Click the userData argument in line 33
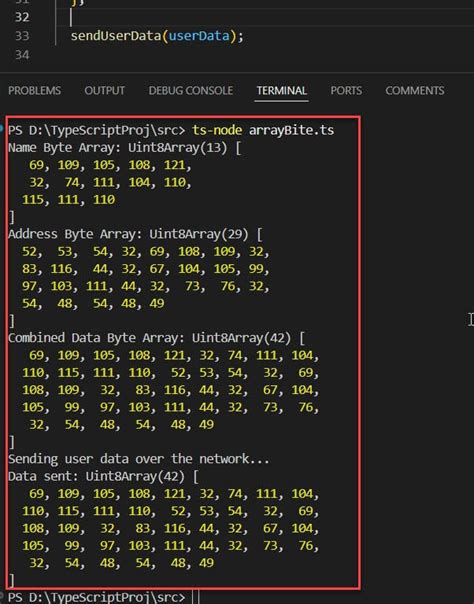The width and height of the screenshot is (474, 604). click(x=199, y=36)
